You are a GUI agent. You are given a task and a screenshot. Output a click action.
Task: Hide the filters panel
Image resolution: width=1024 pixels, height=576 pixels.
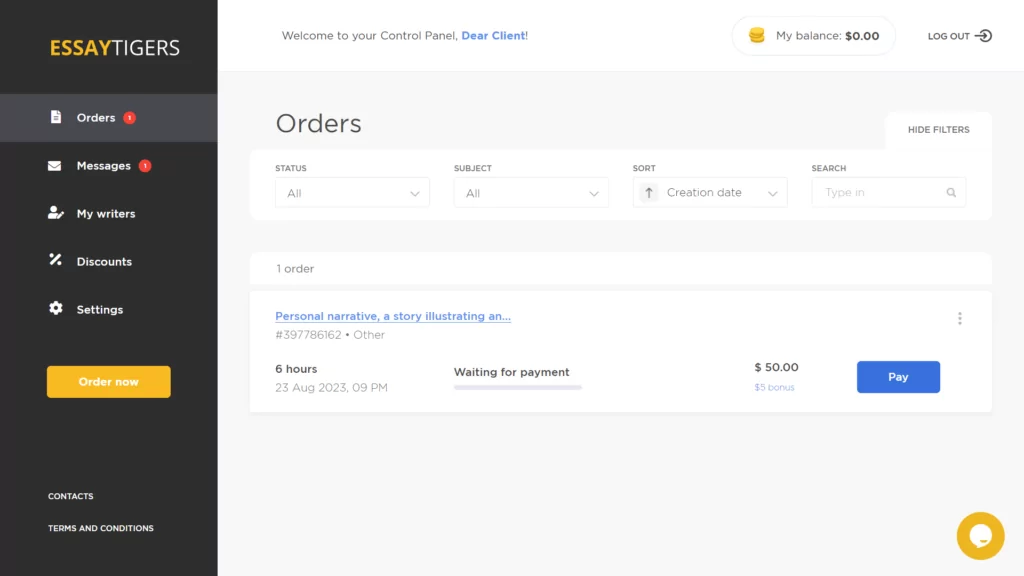(938, 129)
